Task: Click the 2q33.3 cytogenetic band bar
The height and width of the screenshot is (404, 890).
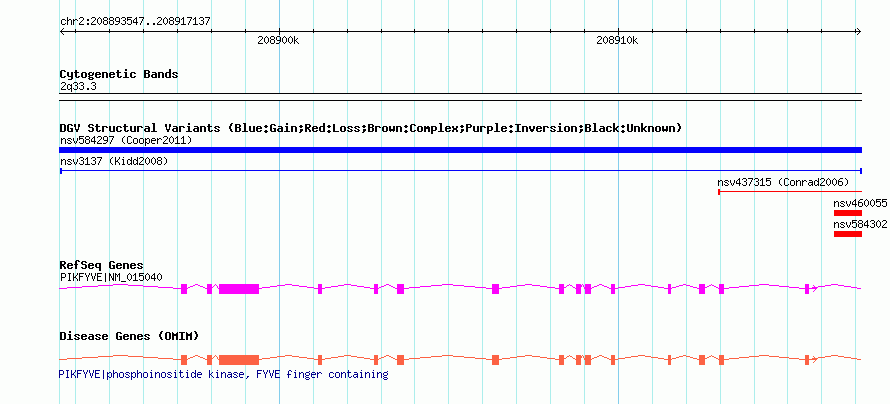Action: coord(460,96)
